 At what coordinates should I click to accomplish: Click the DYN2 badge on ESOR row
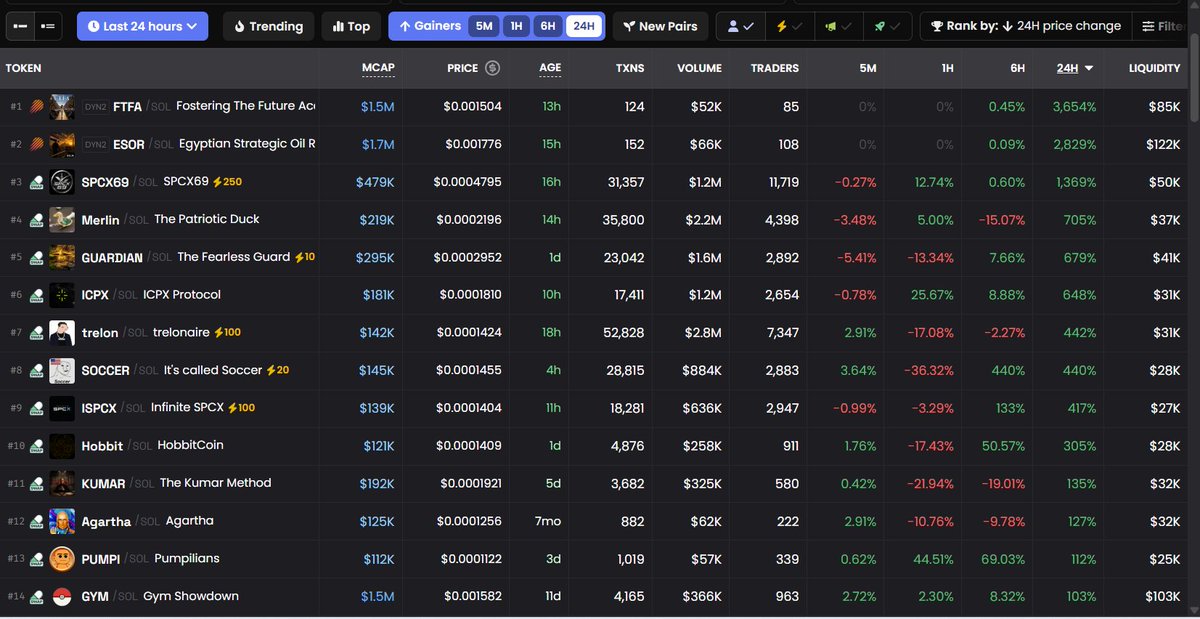coord(95,145)
